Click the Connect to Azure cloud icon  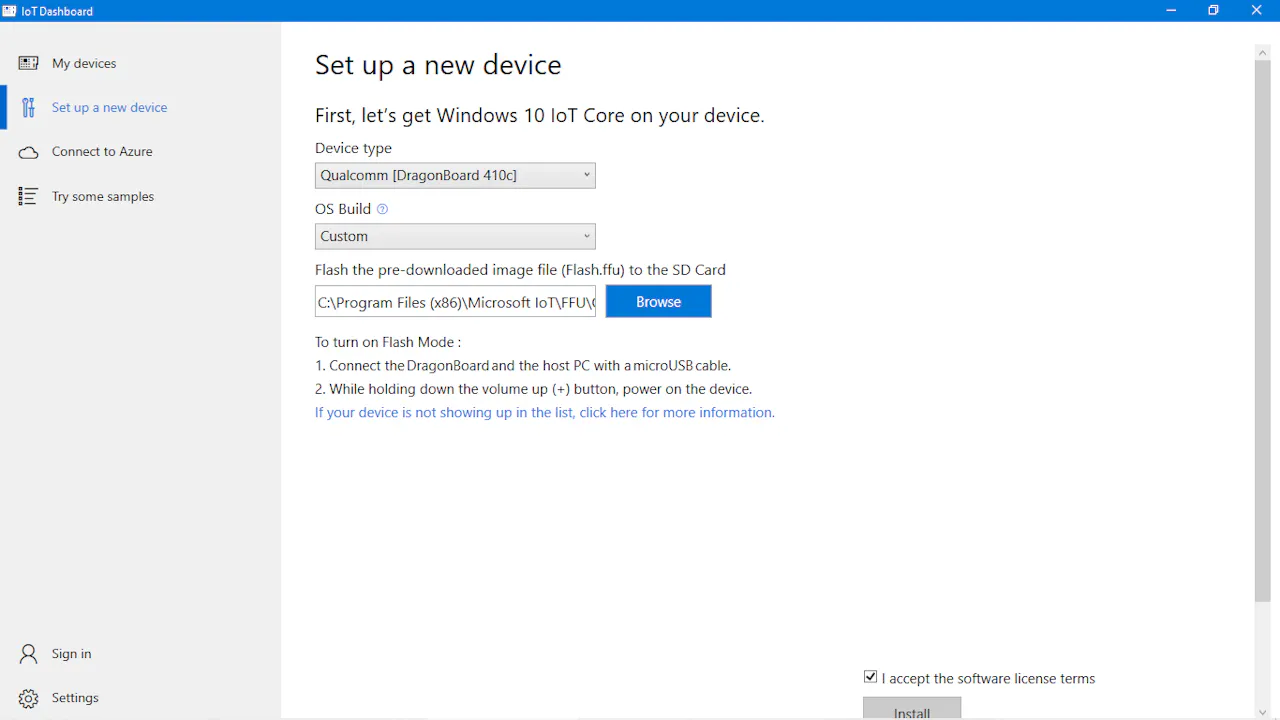pyautogui.click(x=28, y=152)
